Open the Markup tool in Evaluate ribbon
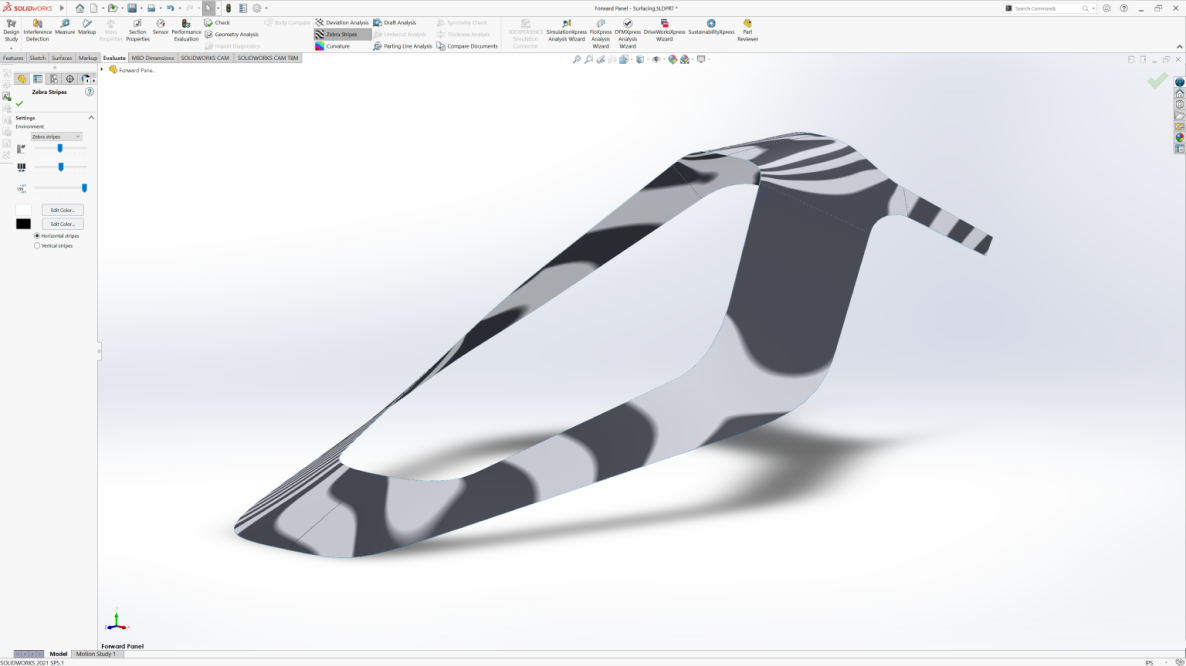 (87, 27)
